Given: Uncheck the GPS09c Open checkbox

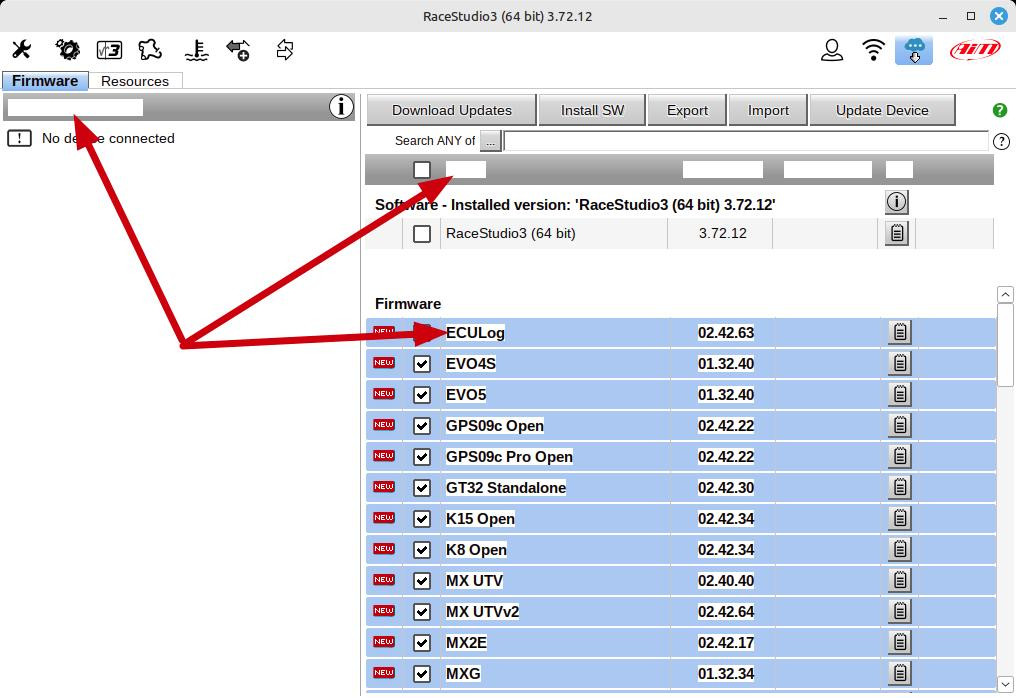Looking at the screenshot, I should point(422,426).
